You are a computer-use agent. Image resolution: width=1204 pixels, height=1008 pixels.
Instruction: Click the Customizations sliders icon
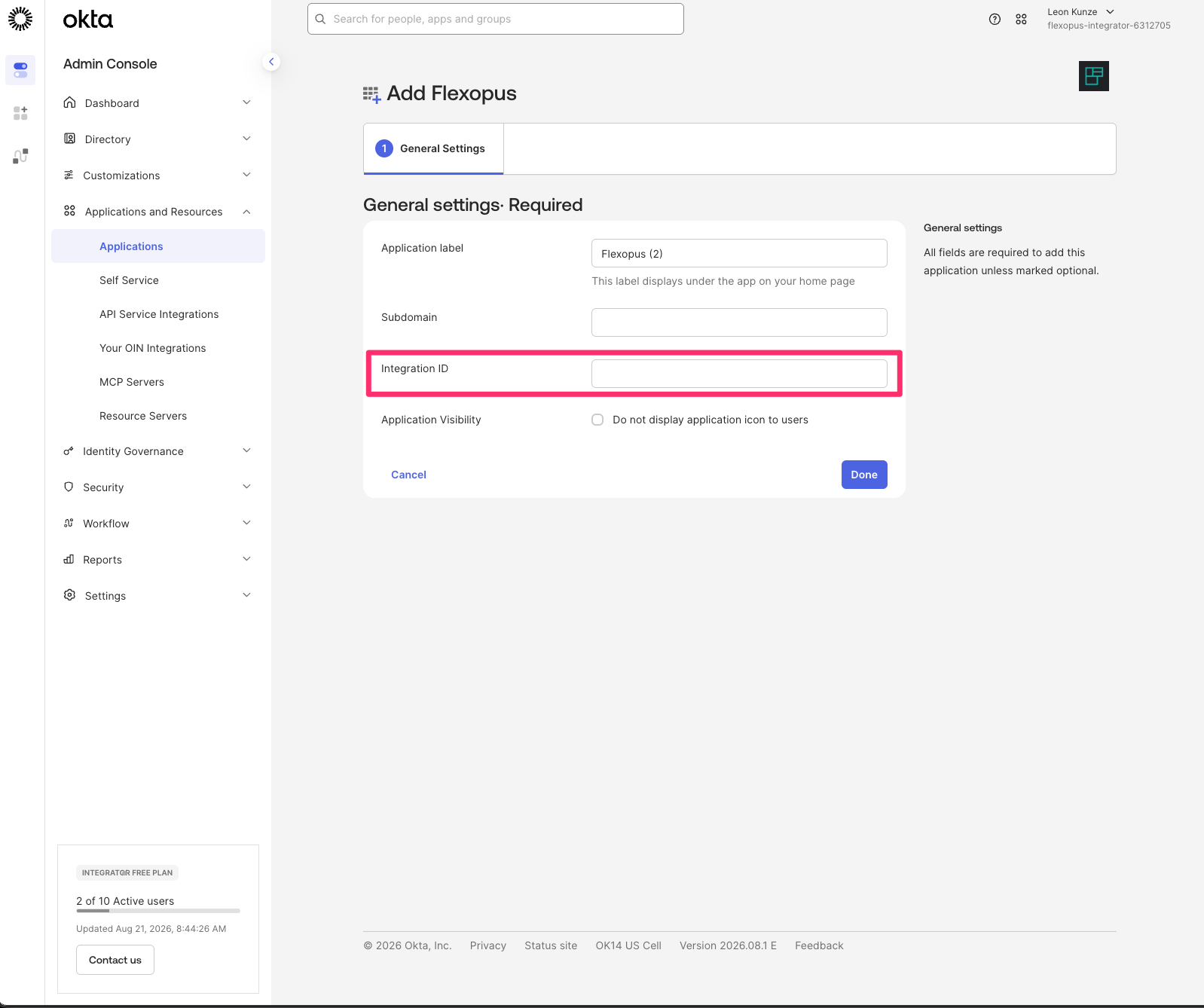click(x=69, y=175)
